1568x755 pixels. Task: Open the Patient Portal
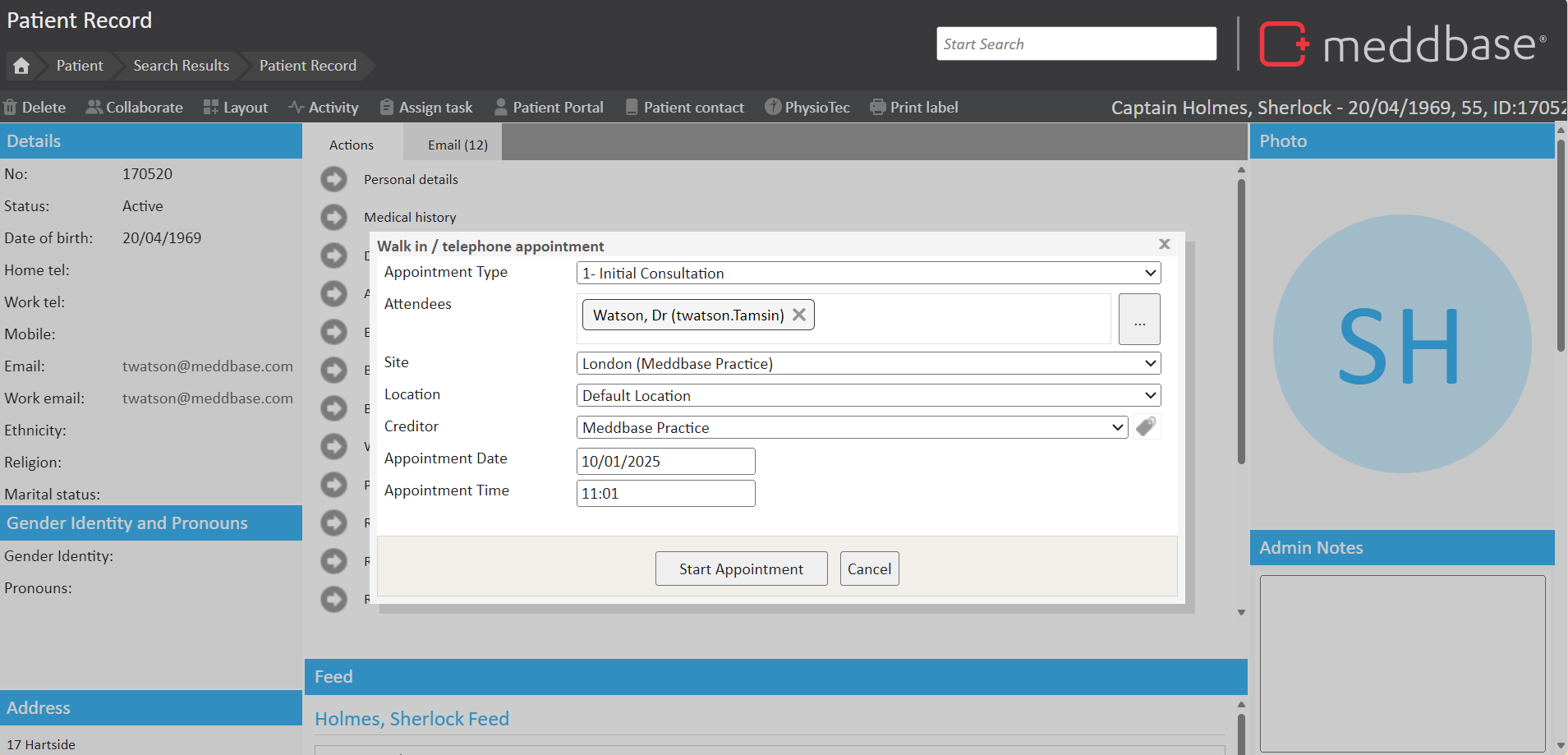549,108
